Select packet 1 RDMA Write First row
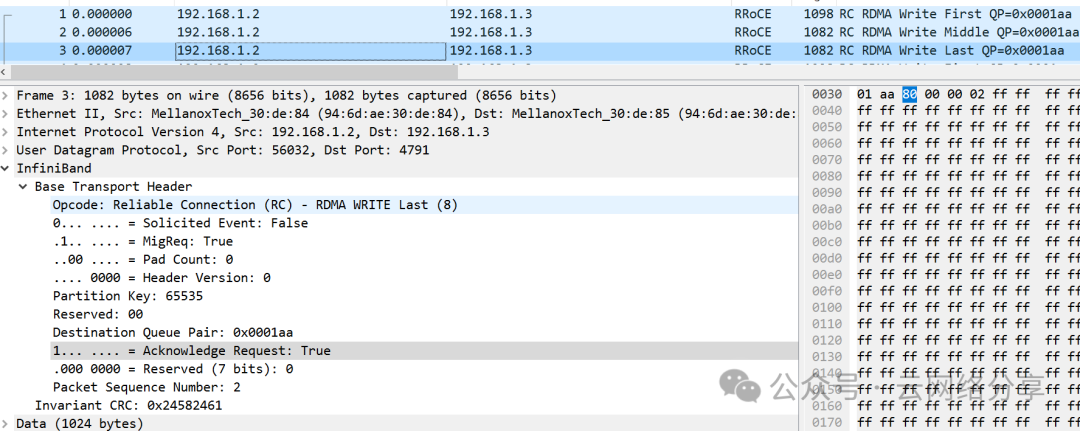Image resolution: width=1080 pixels, height=431 pixels. pyautogui.click(x=540, y=14)
